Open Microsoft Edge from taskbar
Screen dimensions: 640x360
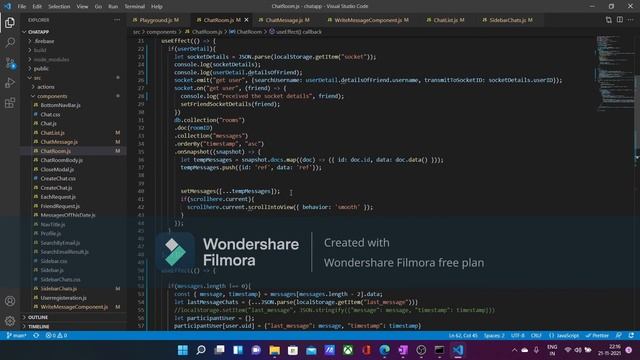coord(384,350)
